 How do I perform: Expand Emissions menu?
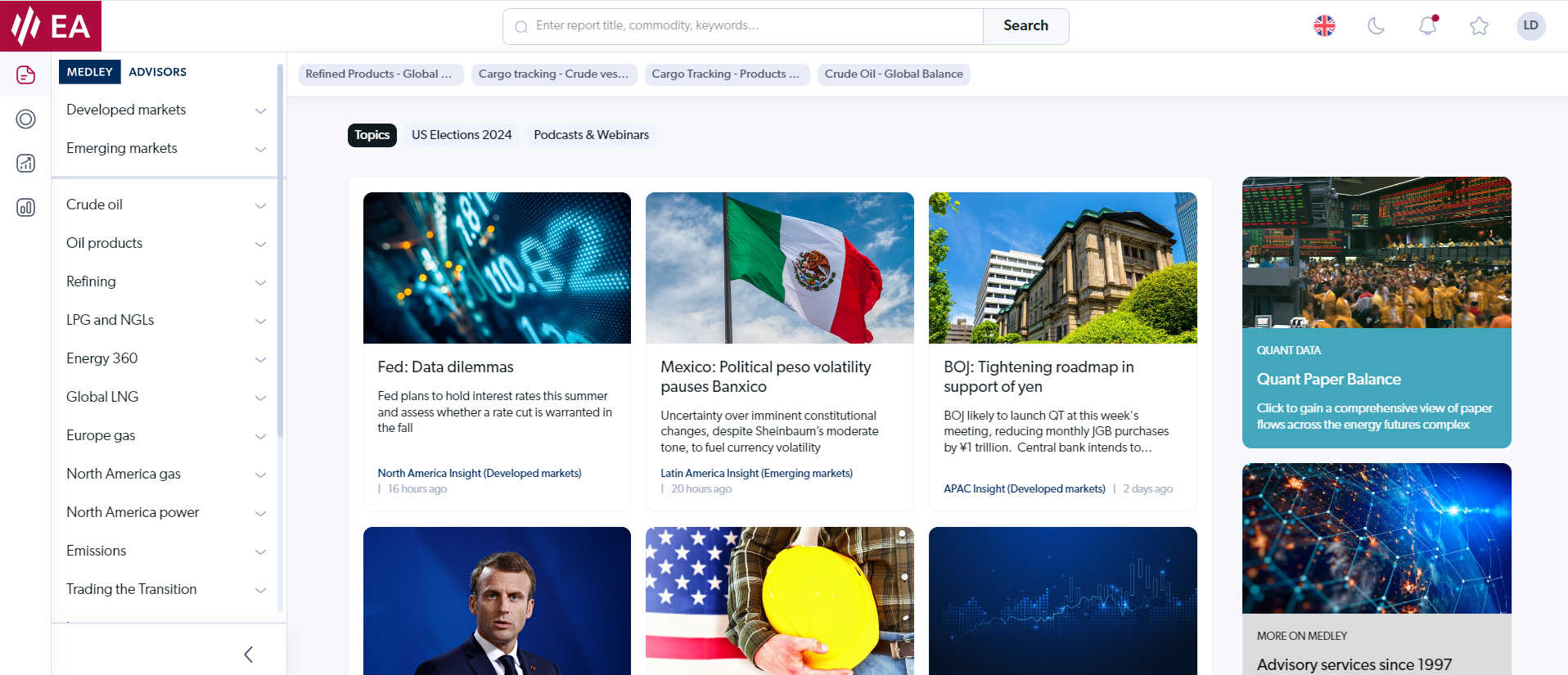[166, 551]
